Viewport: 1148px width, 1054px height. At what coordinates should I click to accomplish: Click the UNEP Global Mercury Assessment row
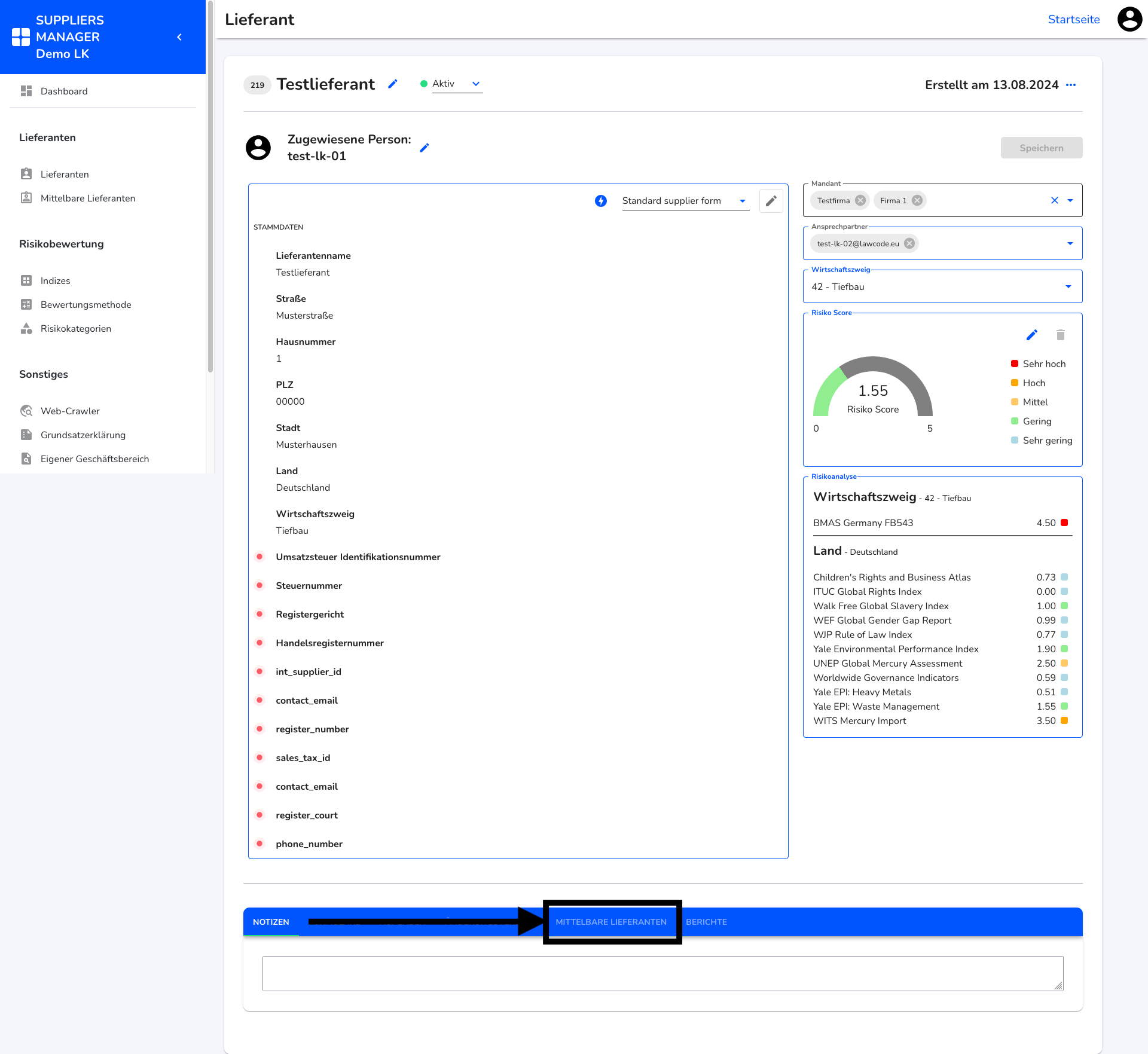pyautogui.click(x=941, y=663)
